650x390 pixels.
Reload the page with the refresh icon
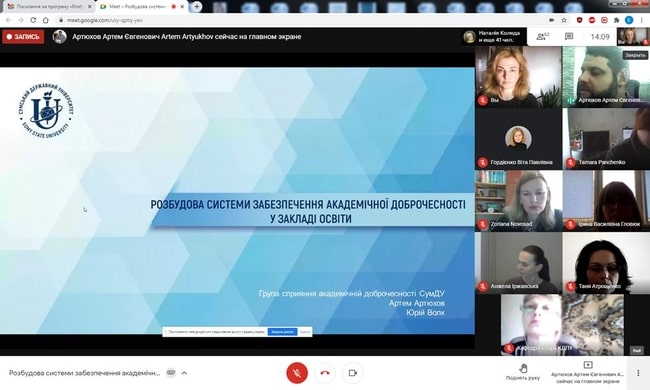33,20
